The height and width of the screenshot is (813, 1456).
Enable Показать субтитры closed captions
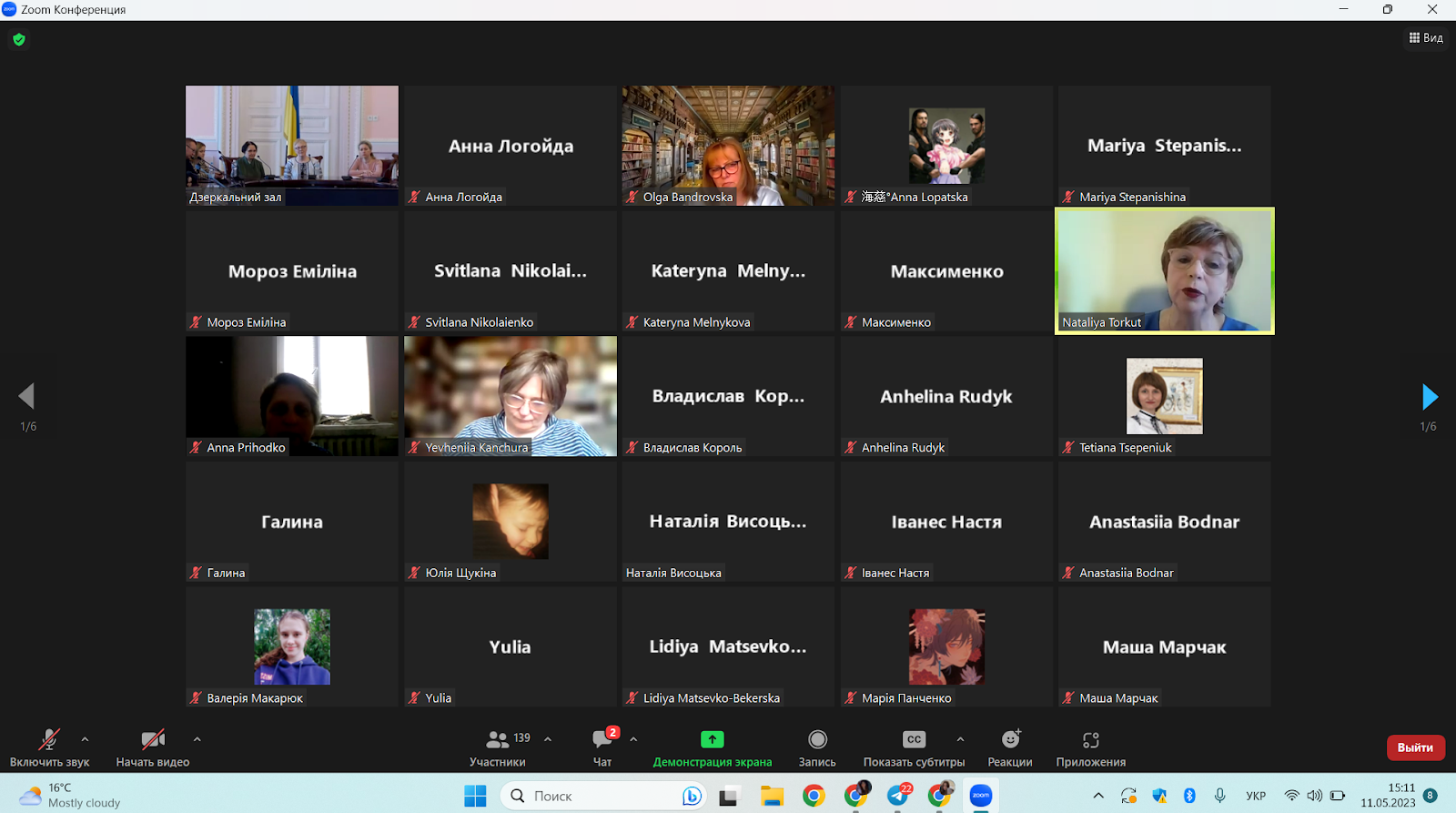tap(914, 747)
